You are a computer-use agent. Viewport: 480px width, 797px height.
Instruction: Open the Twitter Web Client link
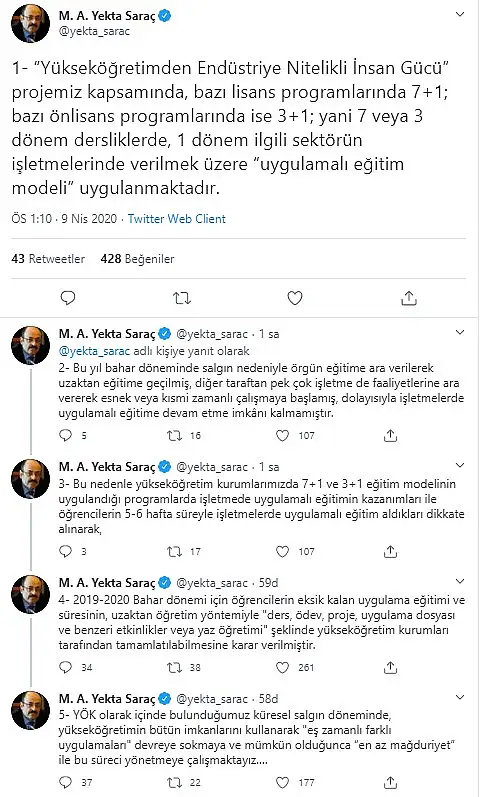tap(176, 219)
